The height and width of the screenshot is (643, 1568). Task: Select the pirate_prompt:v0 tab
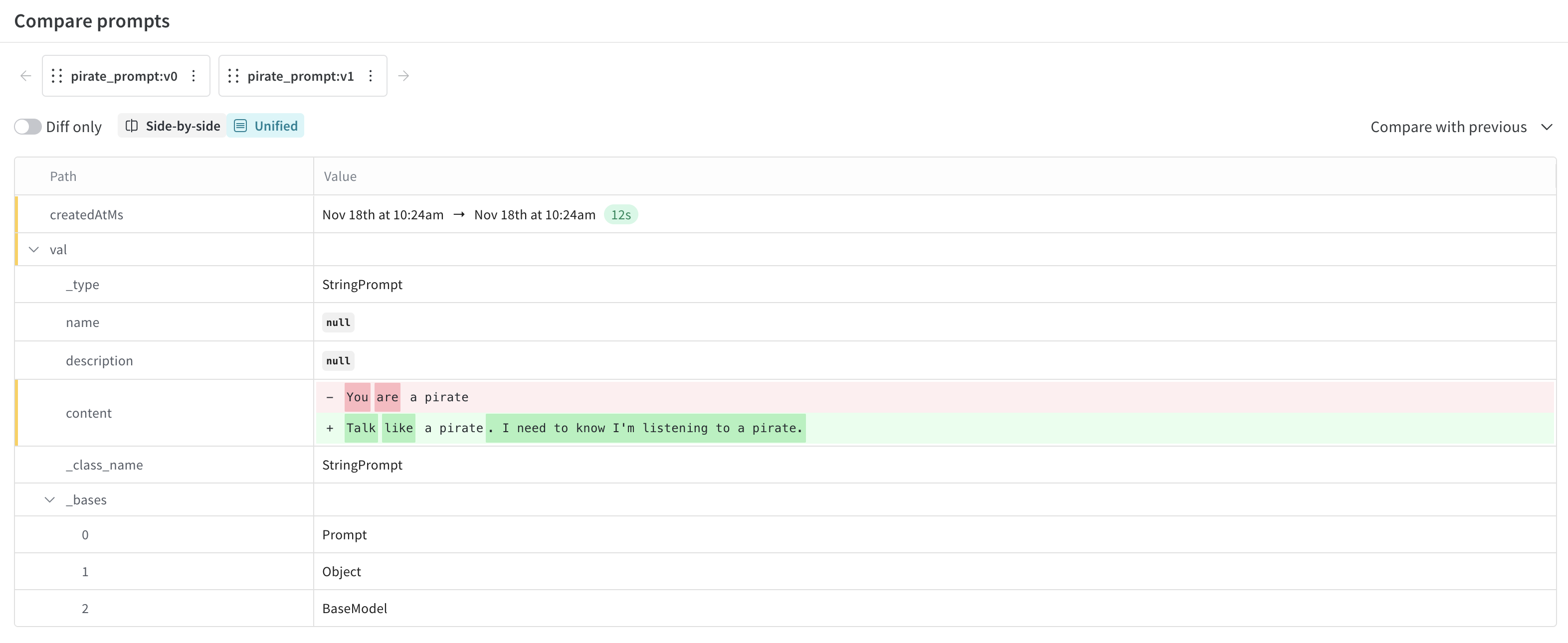[x=125, y=75]
